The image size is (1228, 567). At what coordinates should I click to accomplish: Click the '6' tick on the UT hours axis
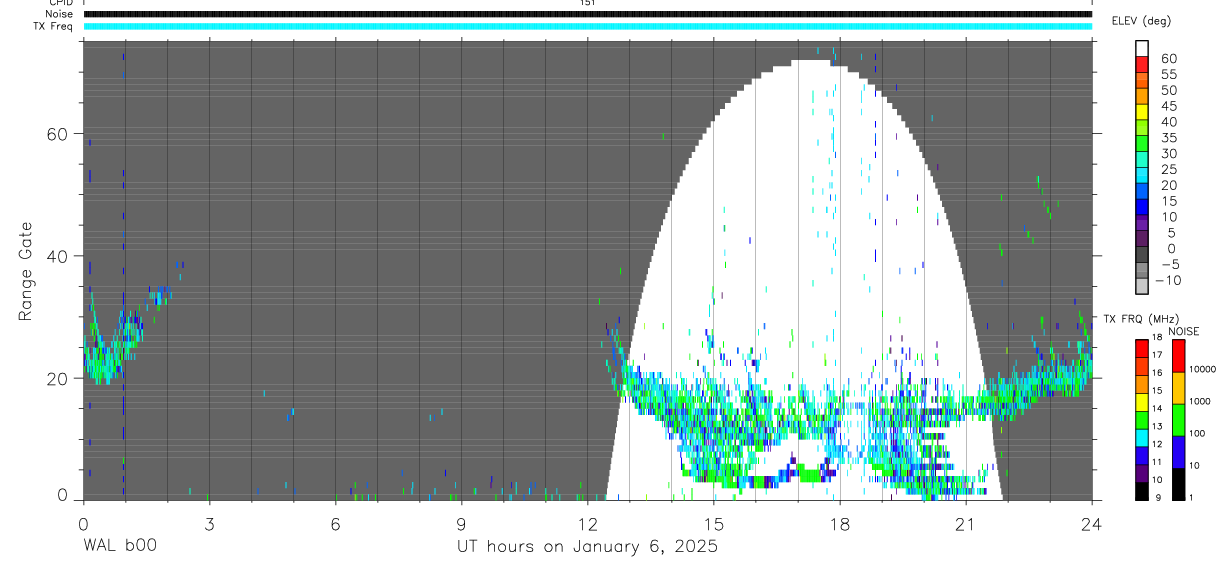click(x=335, y=523)
